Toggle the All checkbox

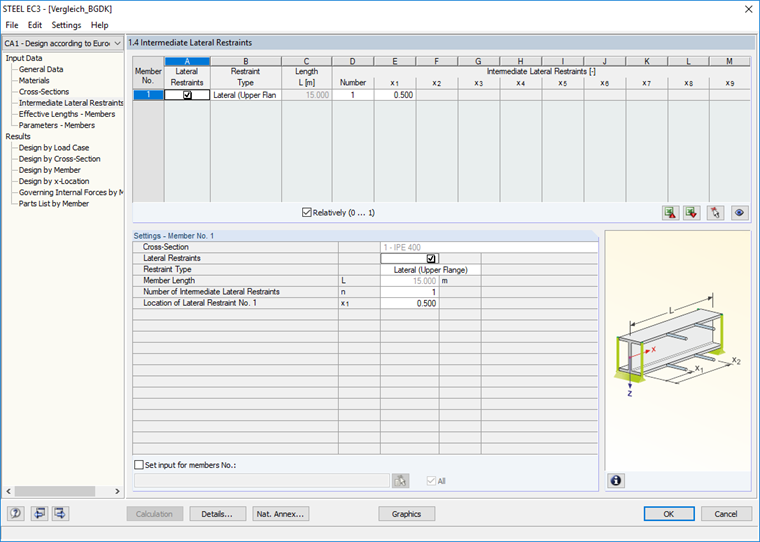431,481
